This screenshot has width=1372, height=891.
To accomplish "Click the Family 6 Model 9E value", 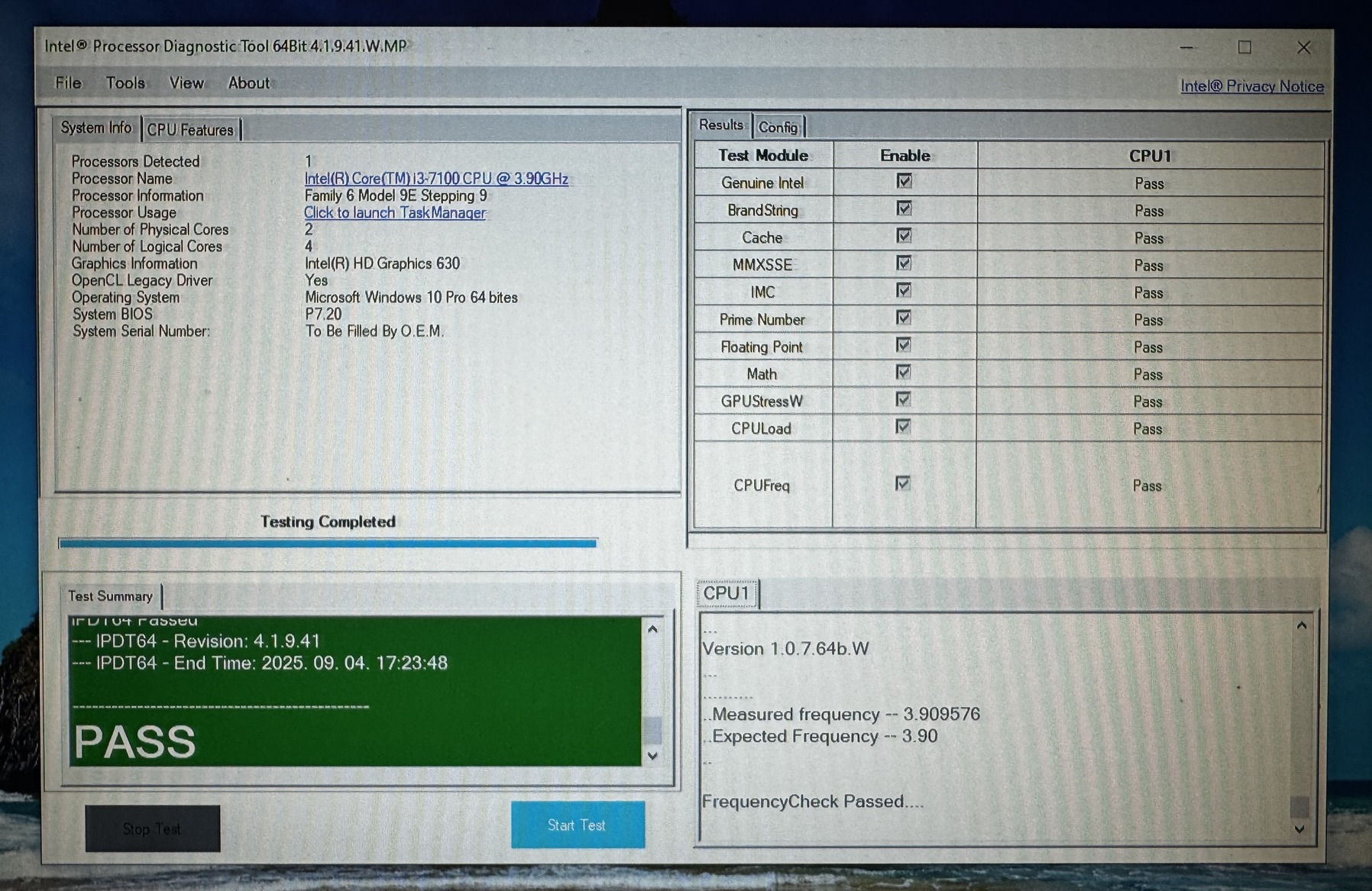I will click(x=396, y=195).
